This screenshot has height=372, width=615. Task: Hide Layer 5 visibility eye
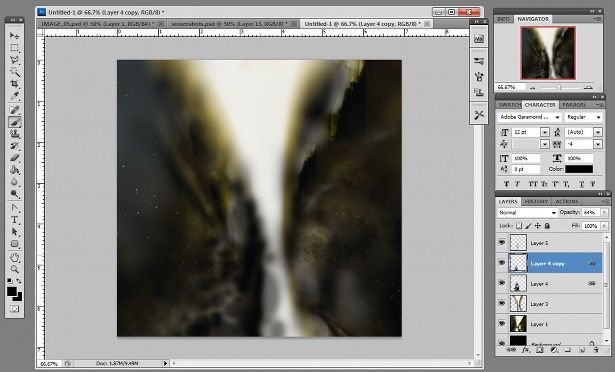click(502, 243)
